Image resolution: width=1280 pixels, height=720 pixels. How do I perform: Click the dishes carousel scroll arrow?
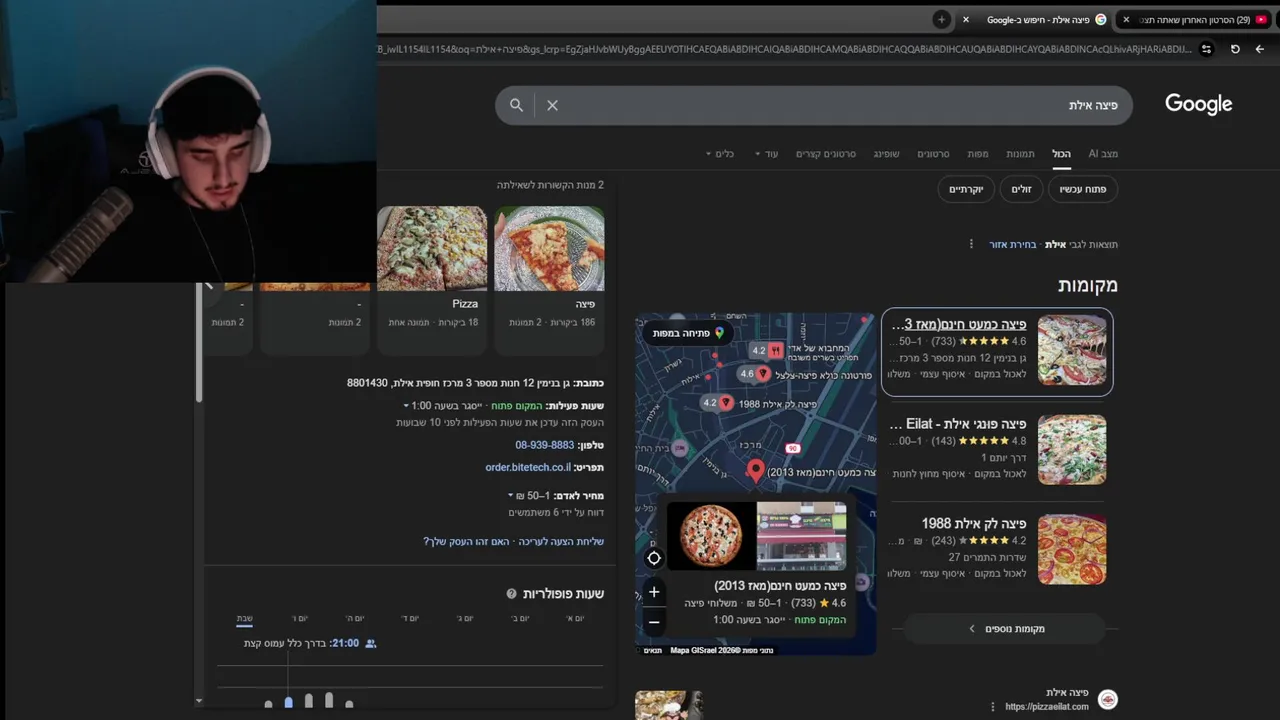pyautogui.click(x=209, y=286)
